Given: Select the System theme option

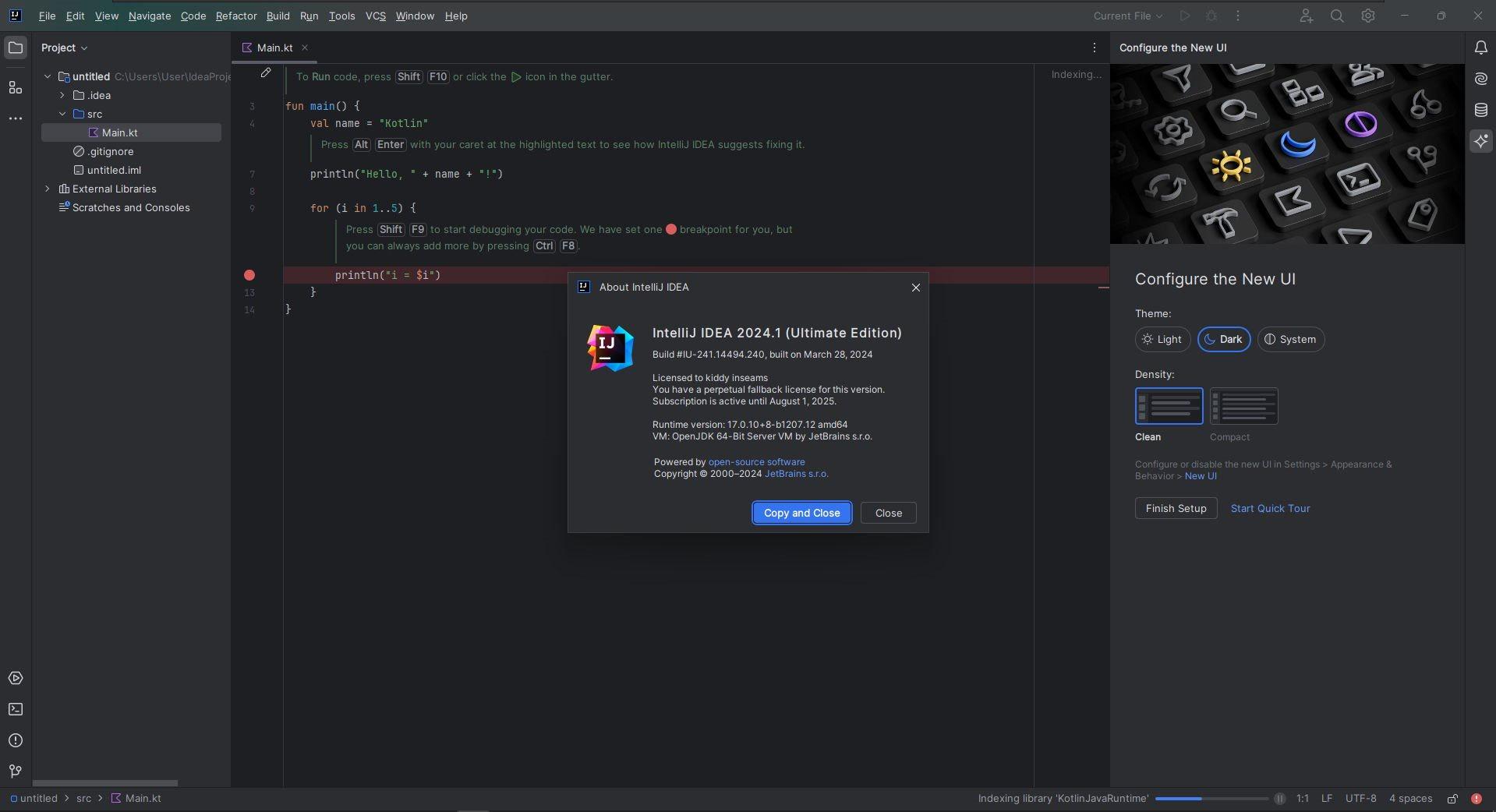Looking at the screenshot, I should coord(1290,339).
